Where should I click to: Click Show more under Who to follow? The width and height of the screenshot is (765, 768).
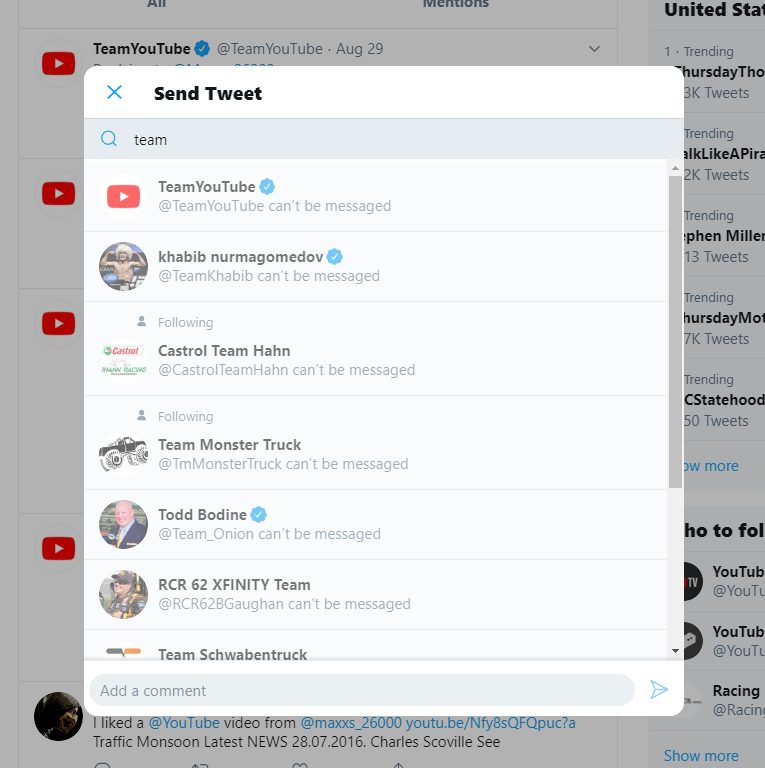(x=701, y=755)
